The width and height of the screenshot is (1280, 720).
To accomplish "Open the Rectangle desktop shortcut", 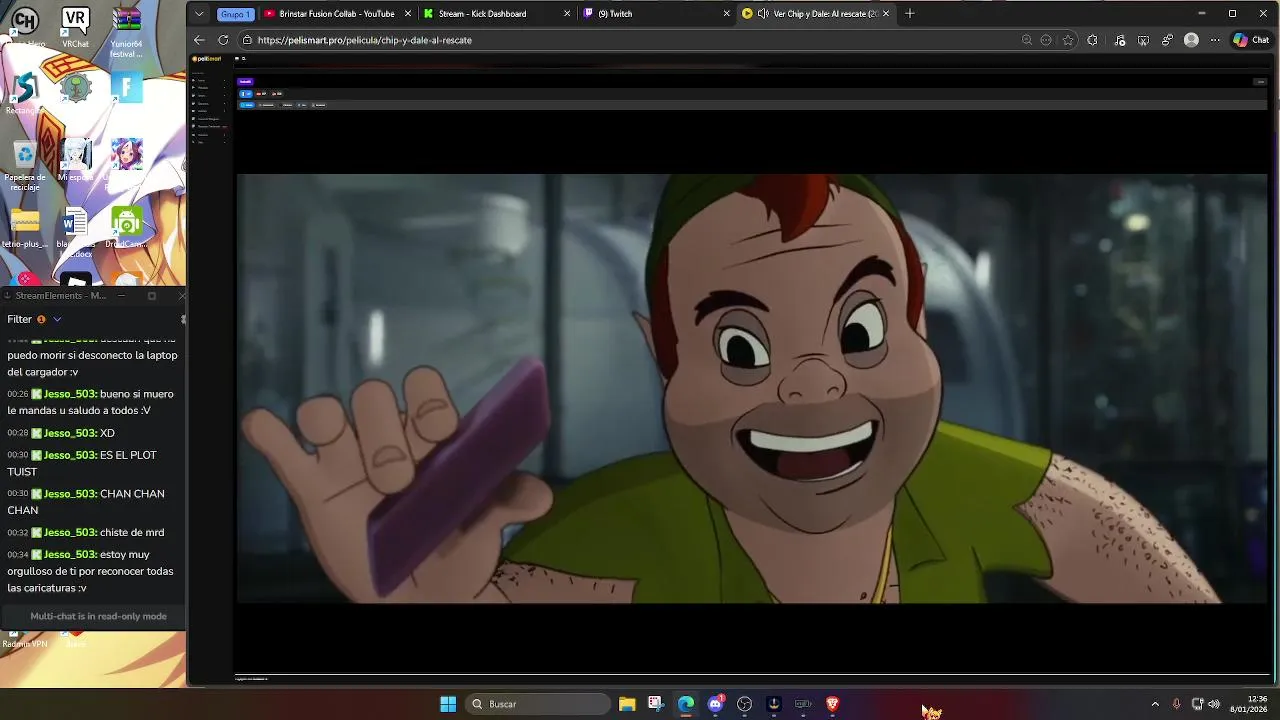I will [x=24, y=92].
